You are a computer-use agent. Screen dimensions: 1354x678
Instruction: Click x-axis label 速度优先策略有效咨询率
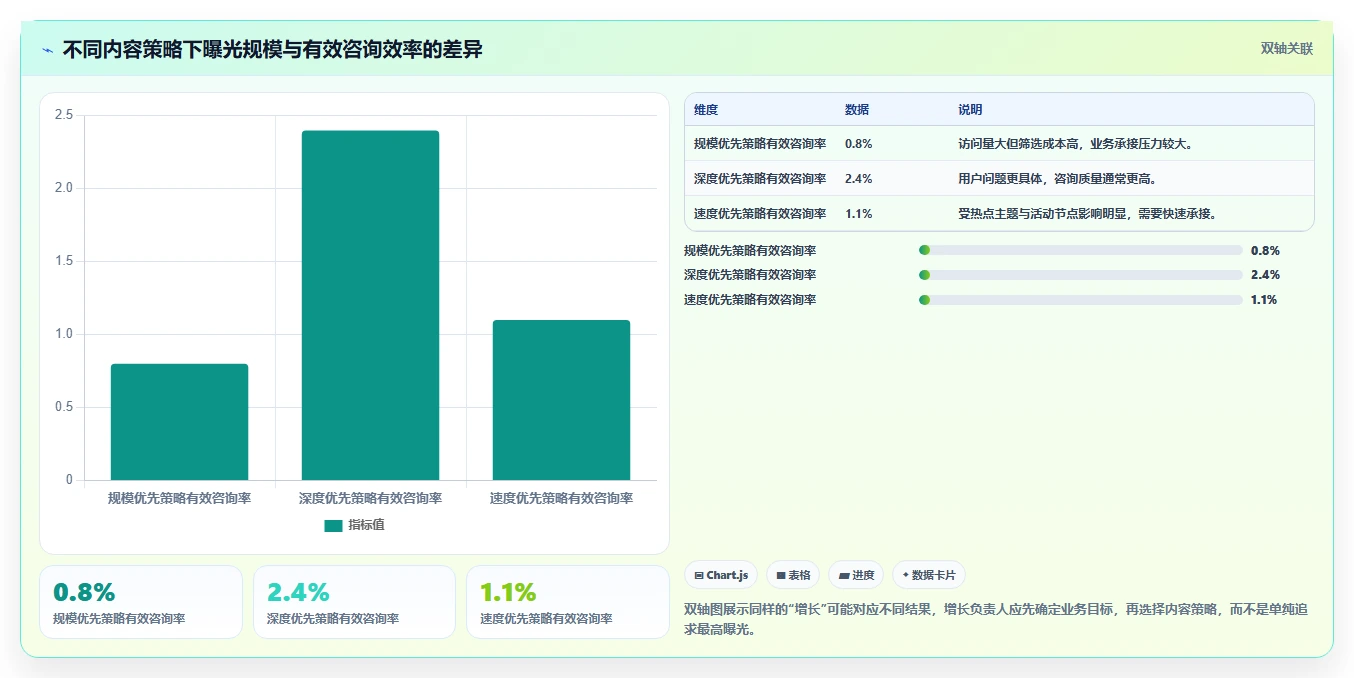(x=561, y=498)
